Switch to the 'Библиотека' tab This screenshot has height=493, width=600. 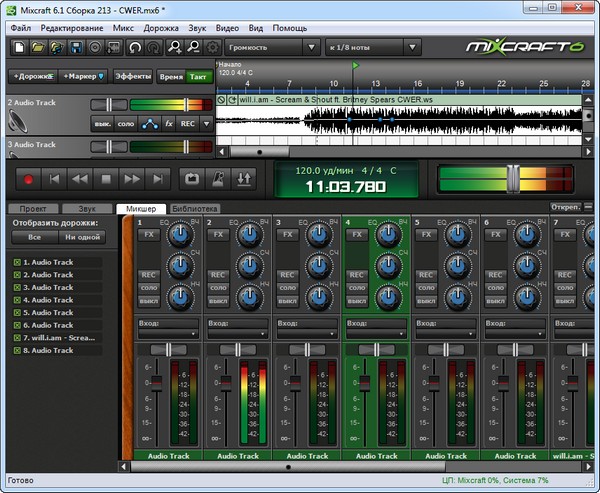point(195,208)
